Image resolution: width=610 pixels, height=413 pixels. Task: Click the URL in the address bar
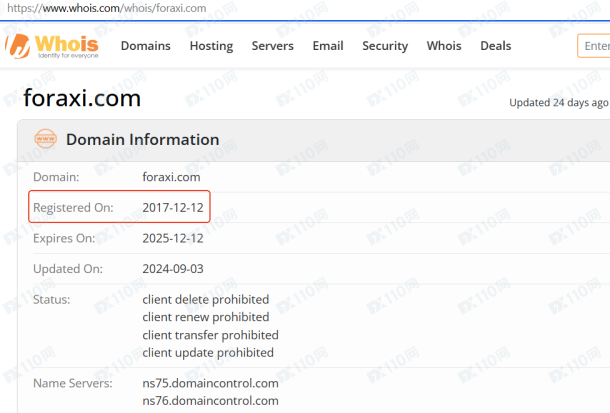(x=107, y=8)
